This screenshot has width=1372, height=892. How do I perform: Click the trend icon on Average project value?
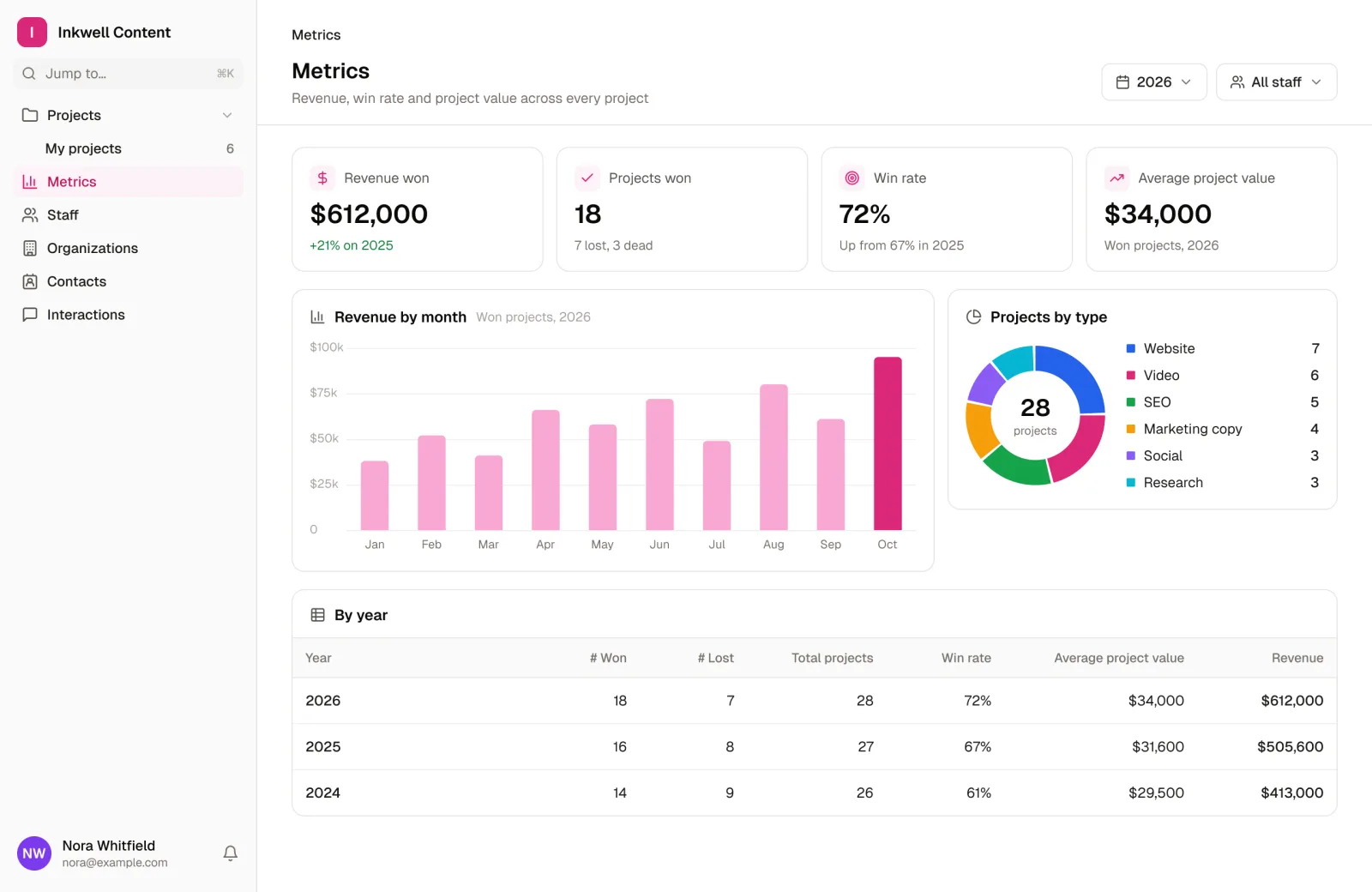click(1116, 178)
